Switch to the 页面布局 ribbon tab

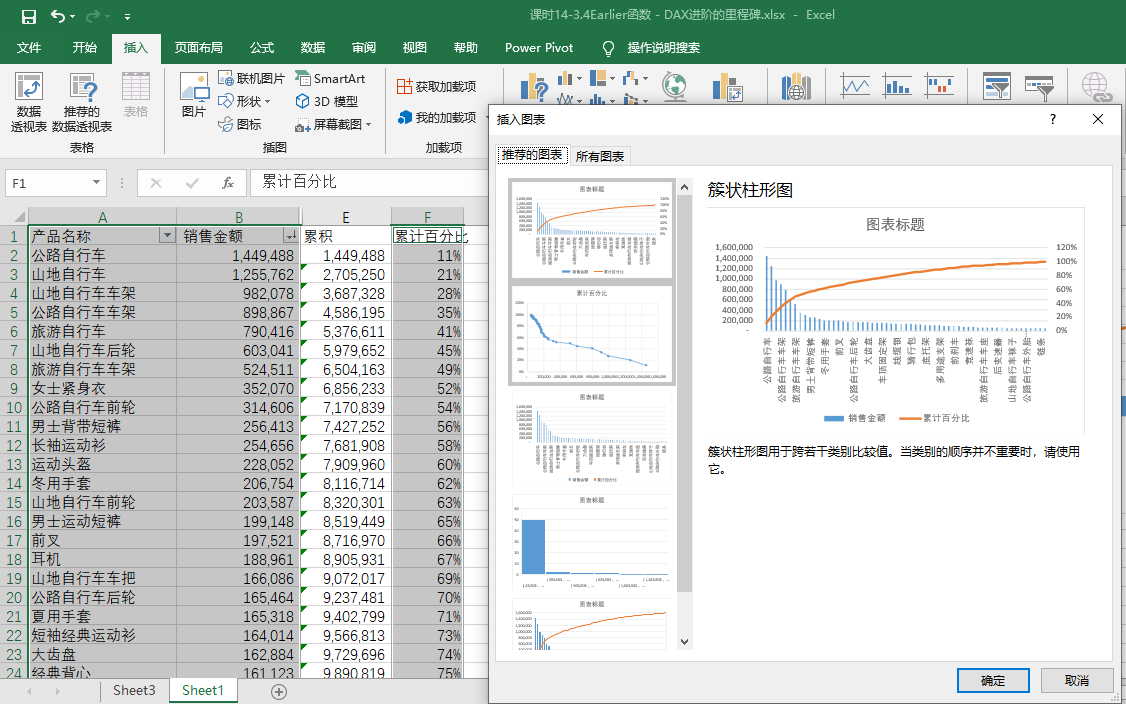198,47
